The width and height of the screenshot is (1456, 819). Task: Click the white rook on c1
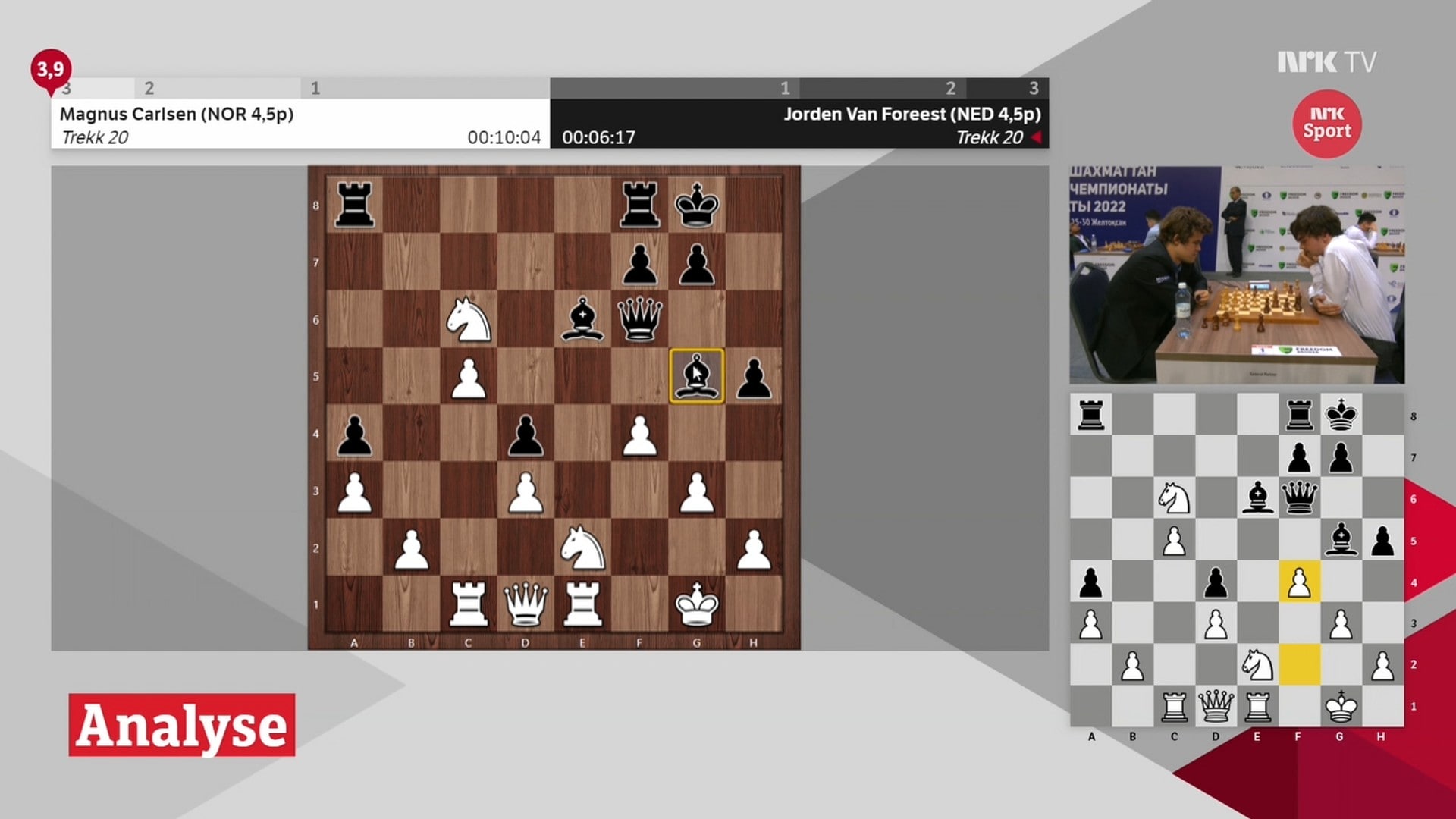(469, 604)
